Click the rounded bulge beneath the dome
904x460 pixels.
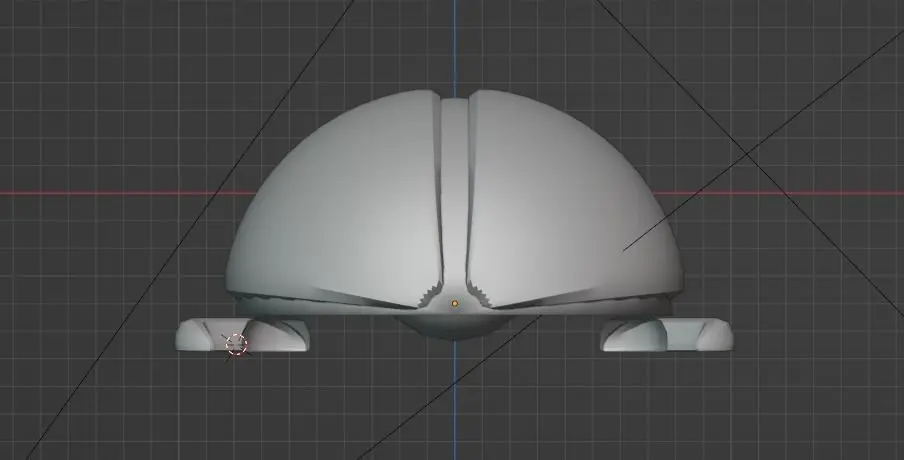455,327
